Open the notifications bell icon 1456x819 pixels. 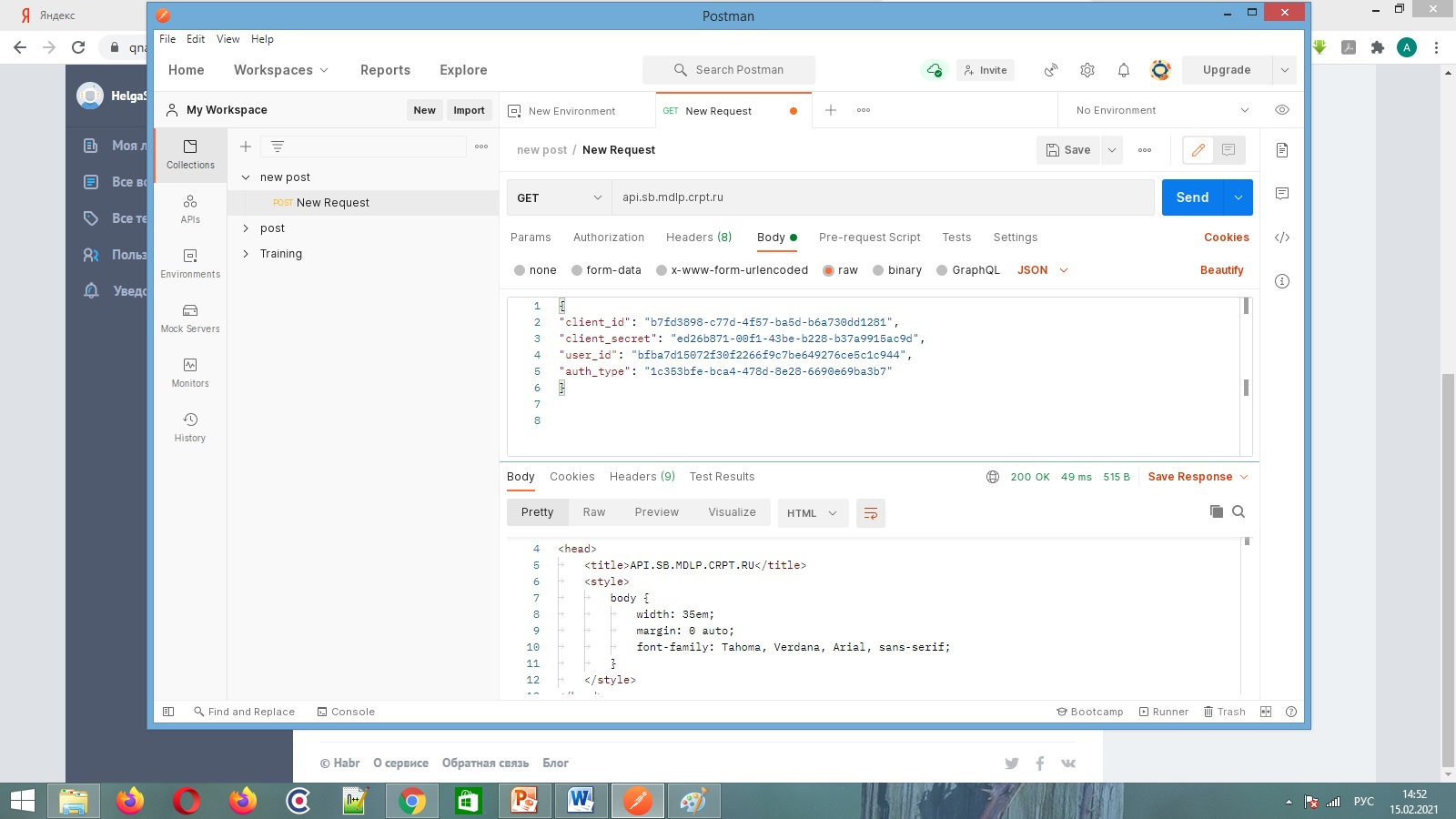click(x=1124, y=70)
